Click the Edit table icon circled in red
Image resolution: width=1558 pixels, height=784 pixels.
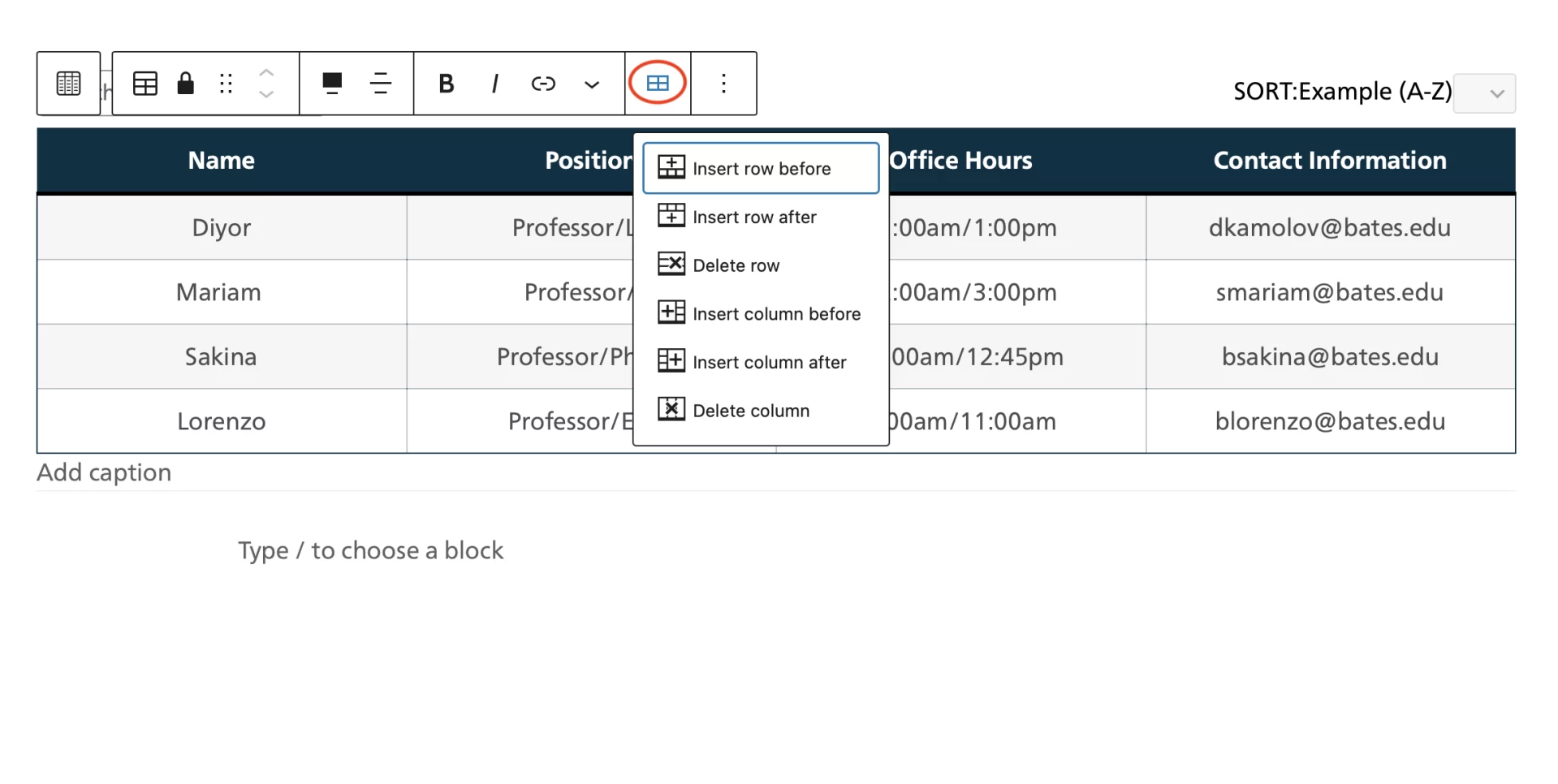(x=657, y=83)
